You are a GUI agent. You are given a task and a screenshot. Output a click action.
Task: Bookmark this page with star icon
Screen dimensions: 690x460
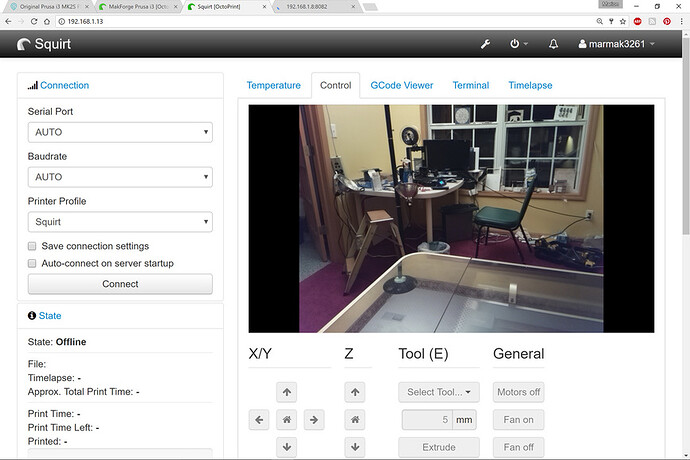[x=623, y=21]
